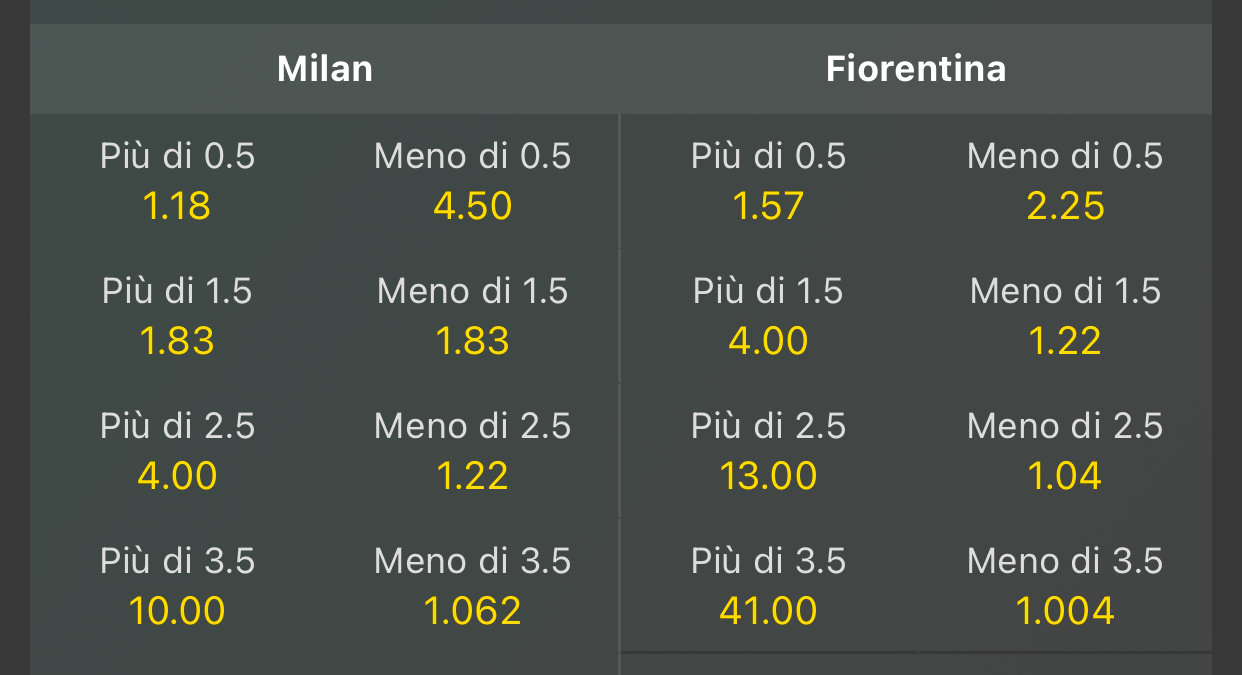Select Milan Meno di 0.5 at 4.50
The height and width of the screenshot is (675, 1242).
[472, 182]
